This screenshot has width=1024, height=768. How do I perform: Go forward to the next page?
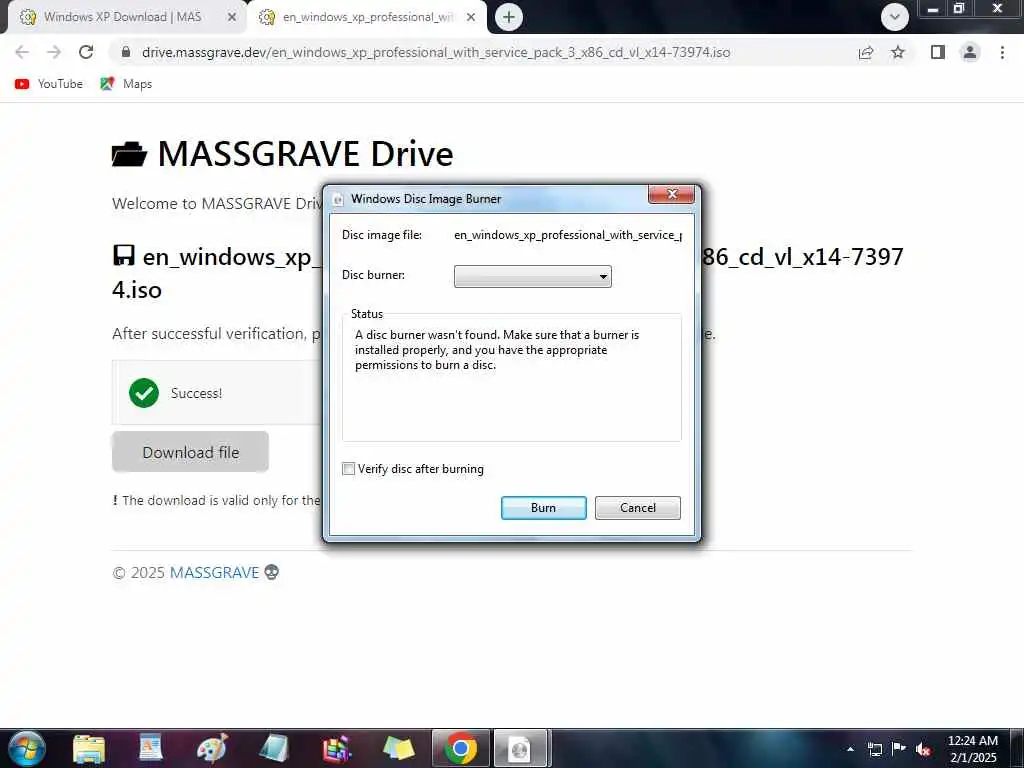[x=54, y=52]
